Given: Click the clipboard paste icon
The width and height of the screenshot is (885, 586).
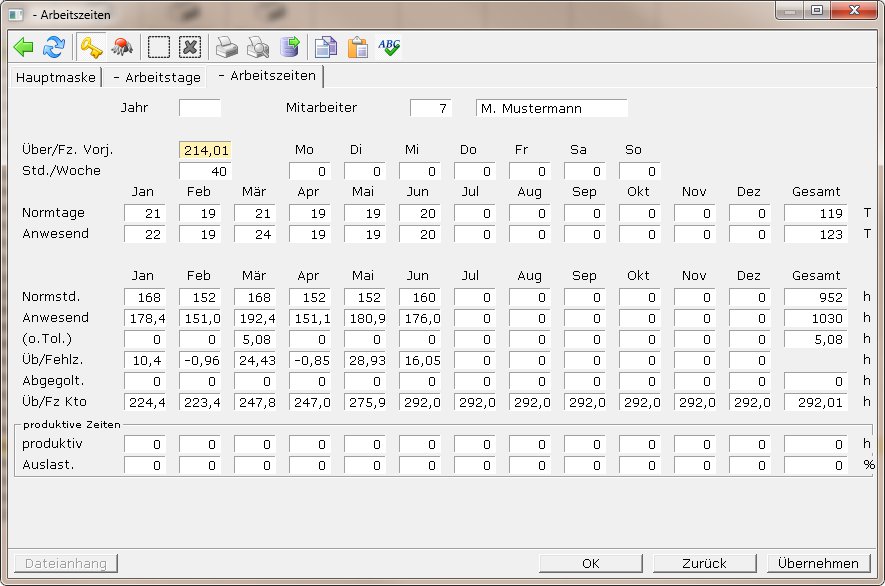Looking at the screenshot, I should [x=357, y=47].
